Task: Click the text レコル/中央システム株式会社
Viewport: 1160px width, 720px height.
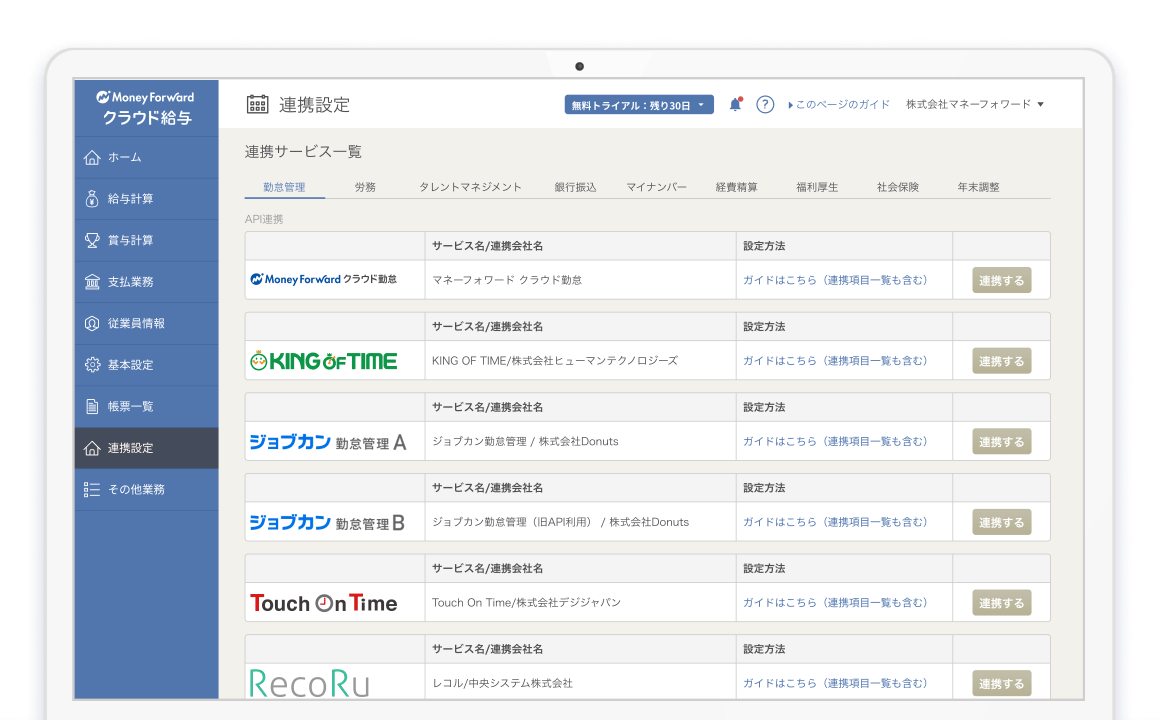Action: click(x=502, y=683)
